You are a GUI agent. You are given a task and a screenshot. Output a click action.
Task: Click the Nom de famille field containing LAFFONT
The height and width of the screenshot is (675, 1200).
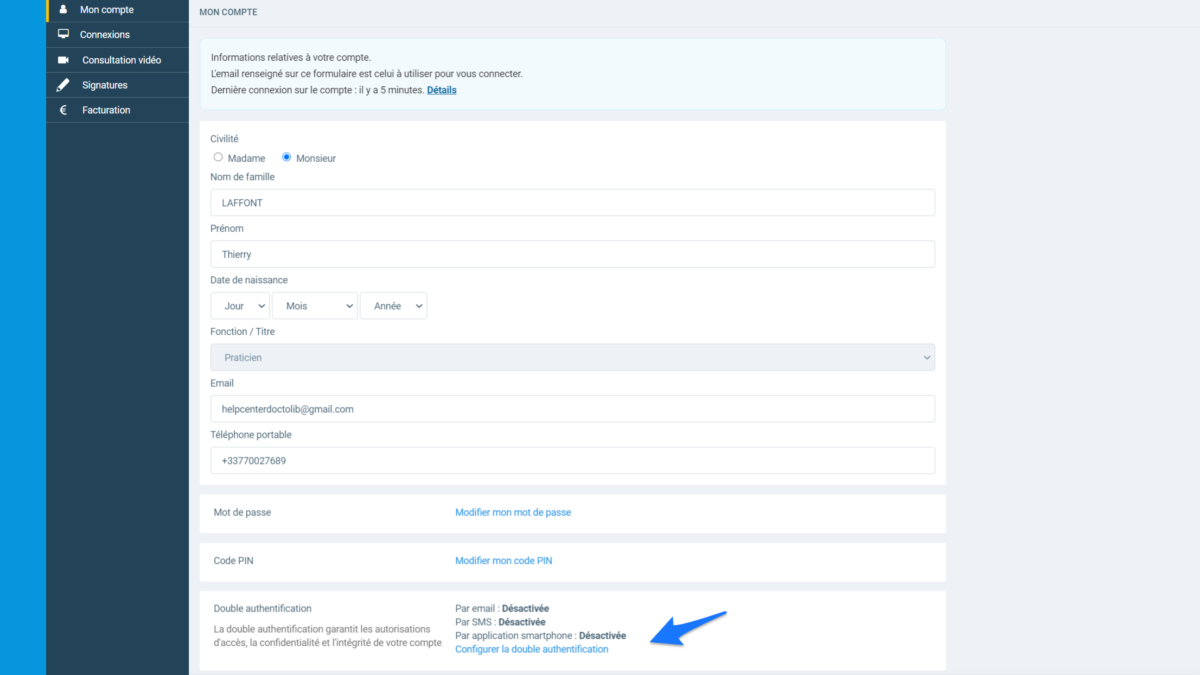pos(572,203)
